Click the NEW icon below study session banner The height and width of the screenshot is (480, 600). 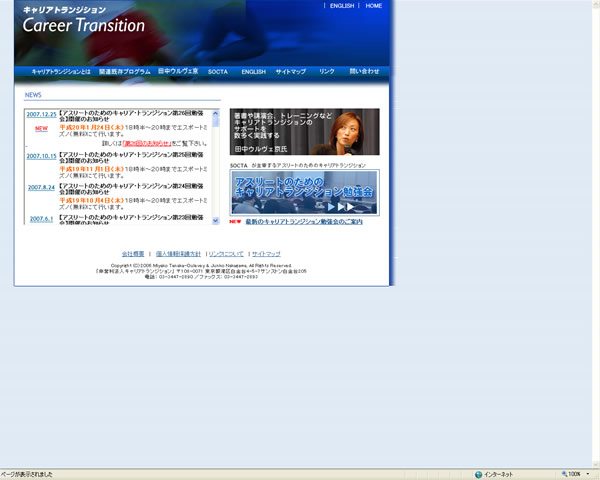[x=235, y=222]
